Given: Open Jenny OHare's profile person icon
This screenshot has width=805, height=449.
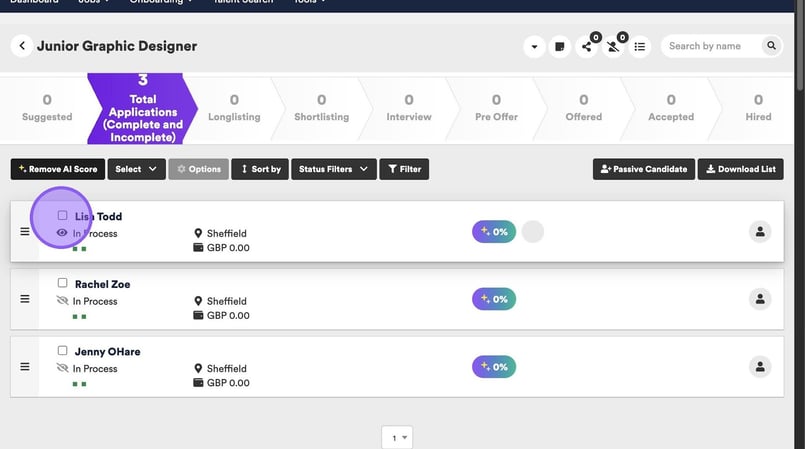Looking at the screenshot, I should pos(760,366).
